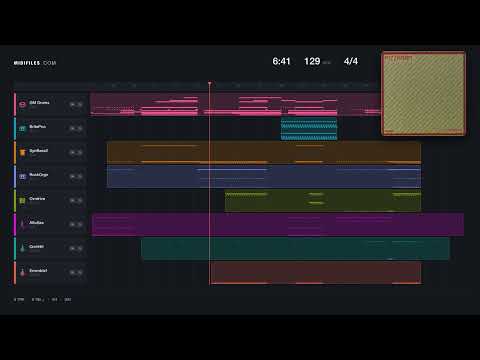Click the RockOrgn organ instrument icon
Image resolution: width=480 pixels, height=360 pixels.
point(22,176)
